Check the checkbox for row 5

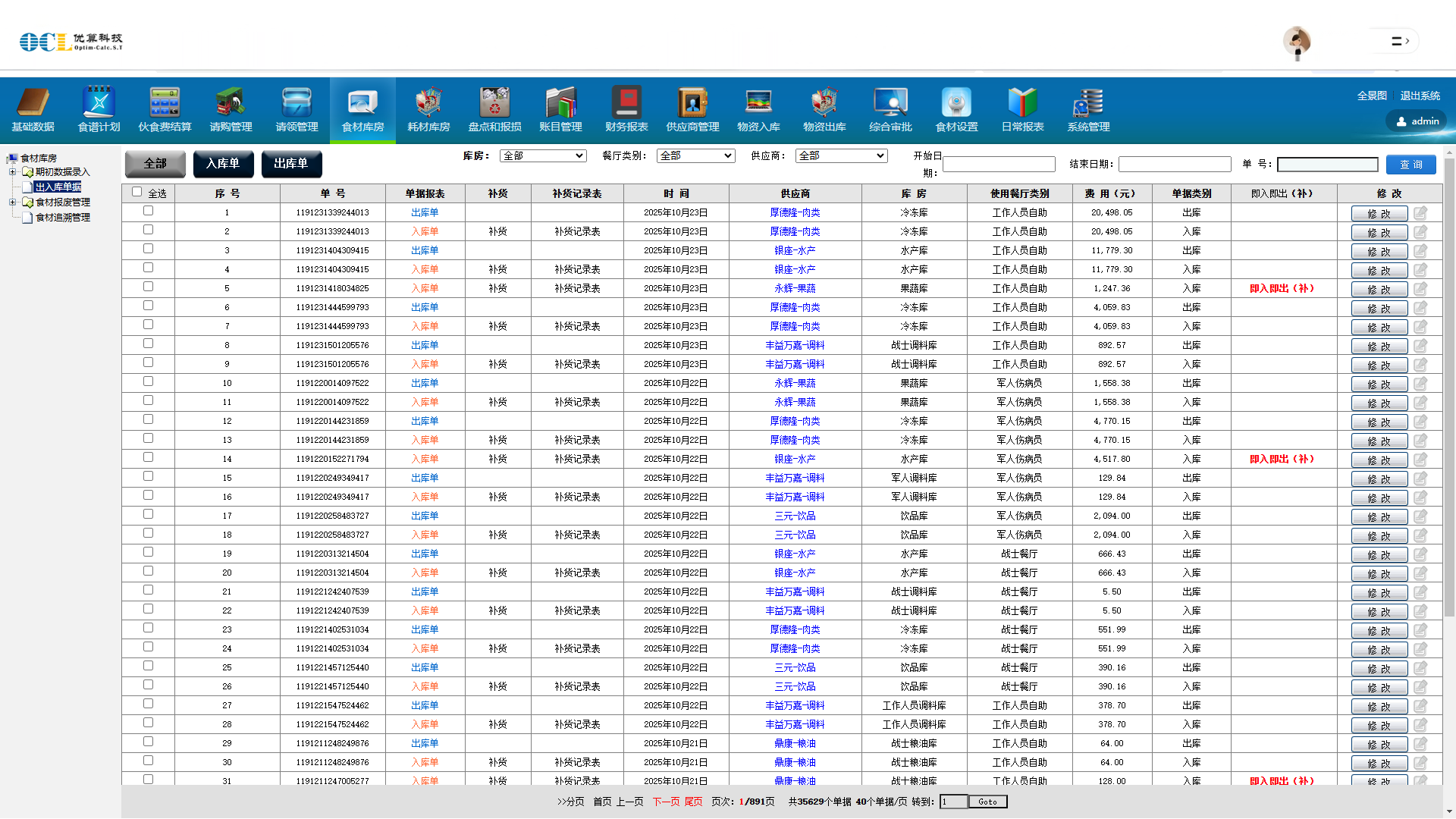pyautogui.click(x=148, y=287)
